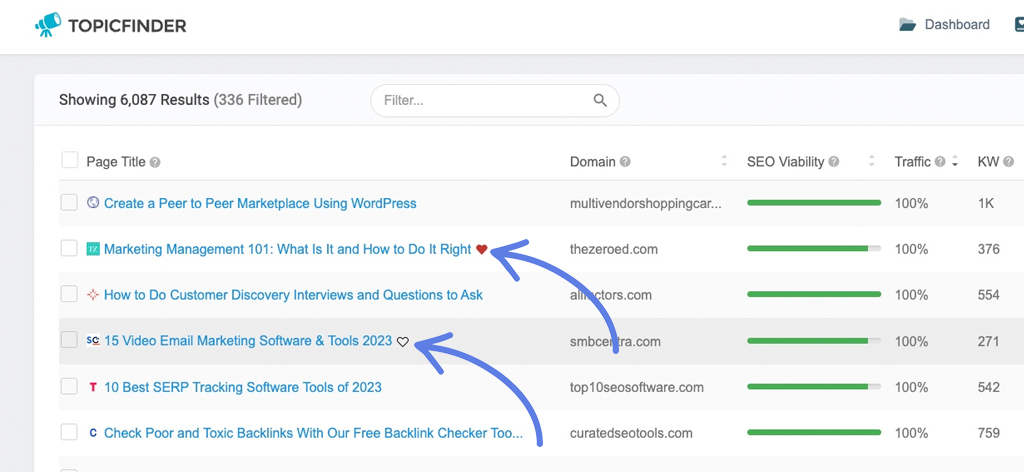The height and width of the screenshot is (472, 1024).
Task: Click top10seosoftware.com domain cell
Action: pos(637,387)
